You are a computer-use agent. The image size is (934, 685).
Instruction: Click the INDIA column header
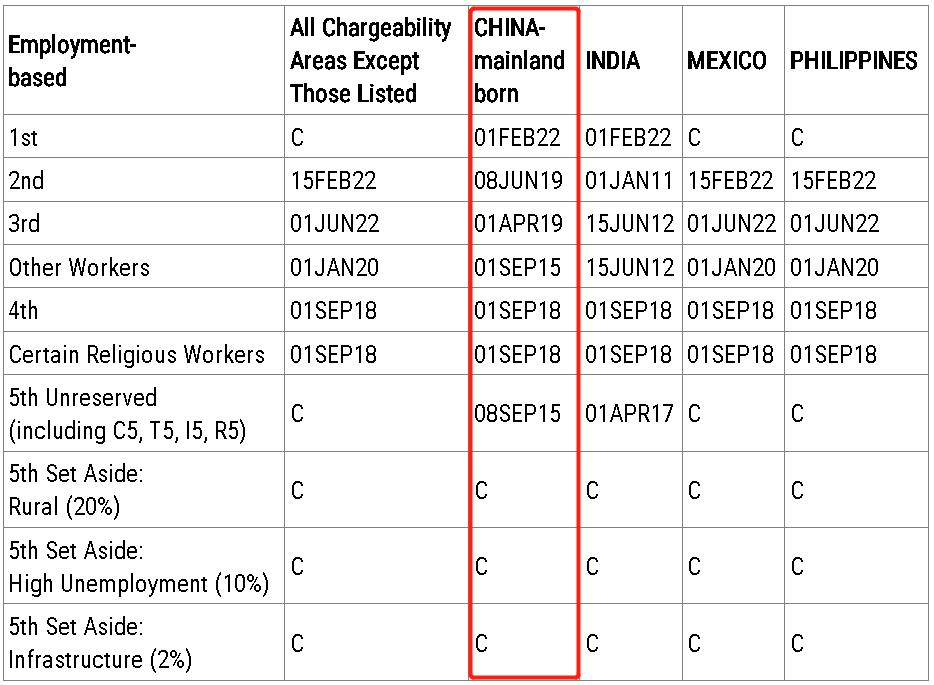613,61
